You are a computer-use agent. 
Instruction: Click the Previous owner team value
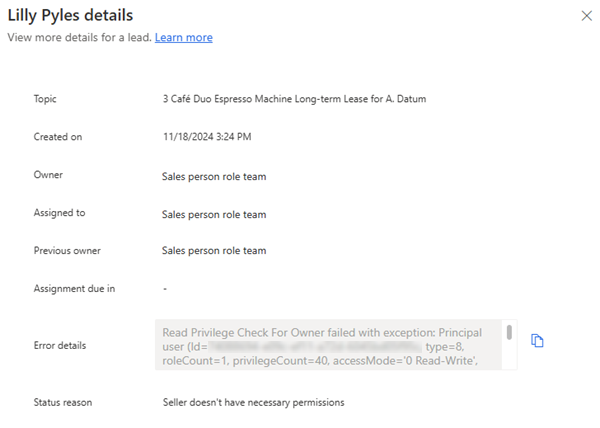click(x=214, y=250)
